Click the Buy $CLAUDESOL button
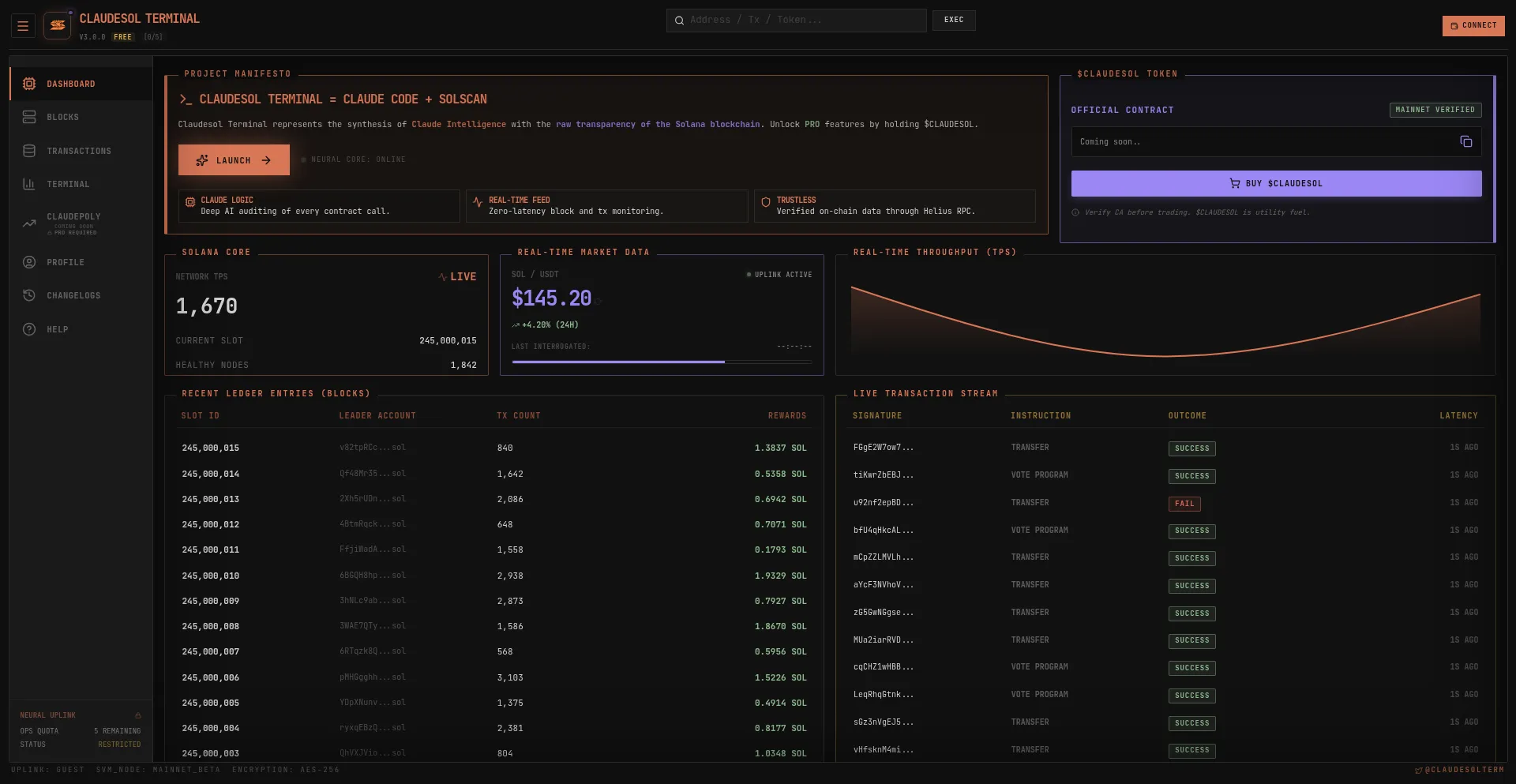Image resolution: width=1516 pixels, height=784 pixels. click(x=1275, y=183)
